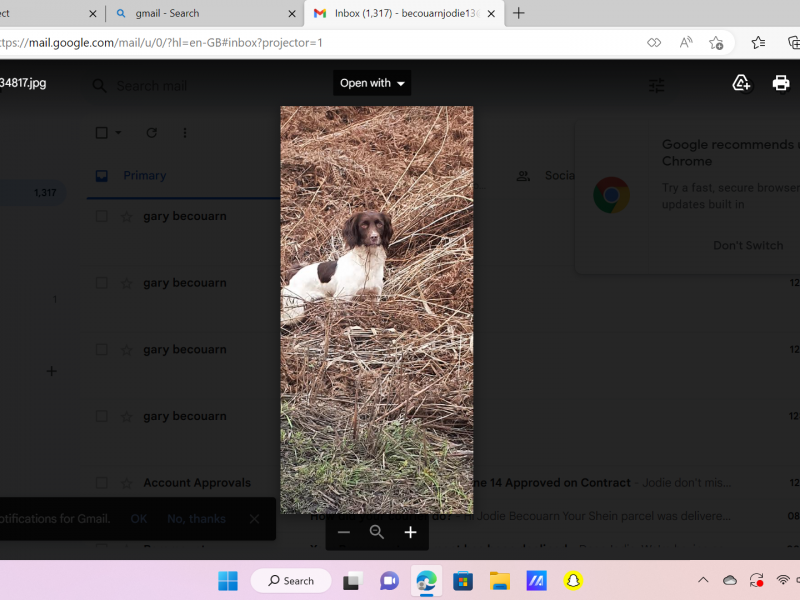Click the dog photo preview
Viewport: 800px width, 600px height.
pyautogui.click(x=377, y=310)
